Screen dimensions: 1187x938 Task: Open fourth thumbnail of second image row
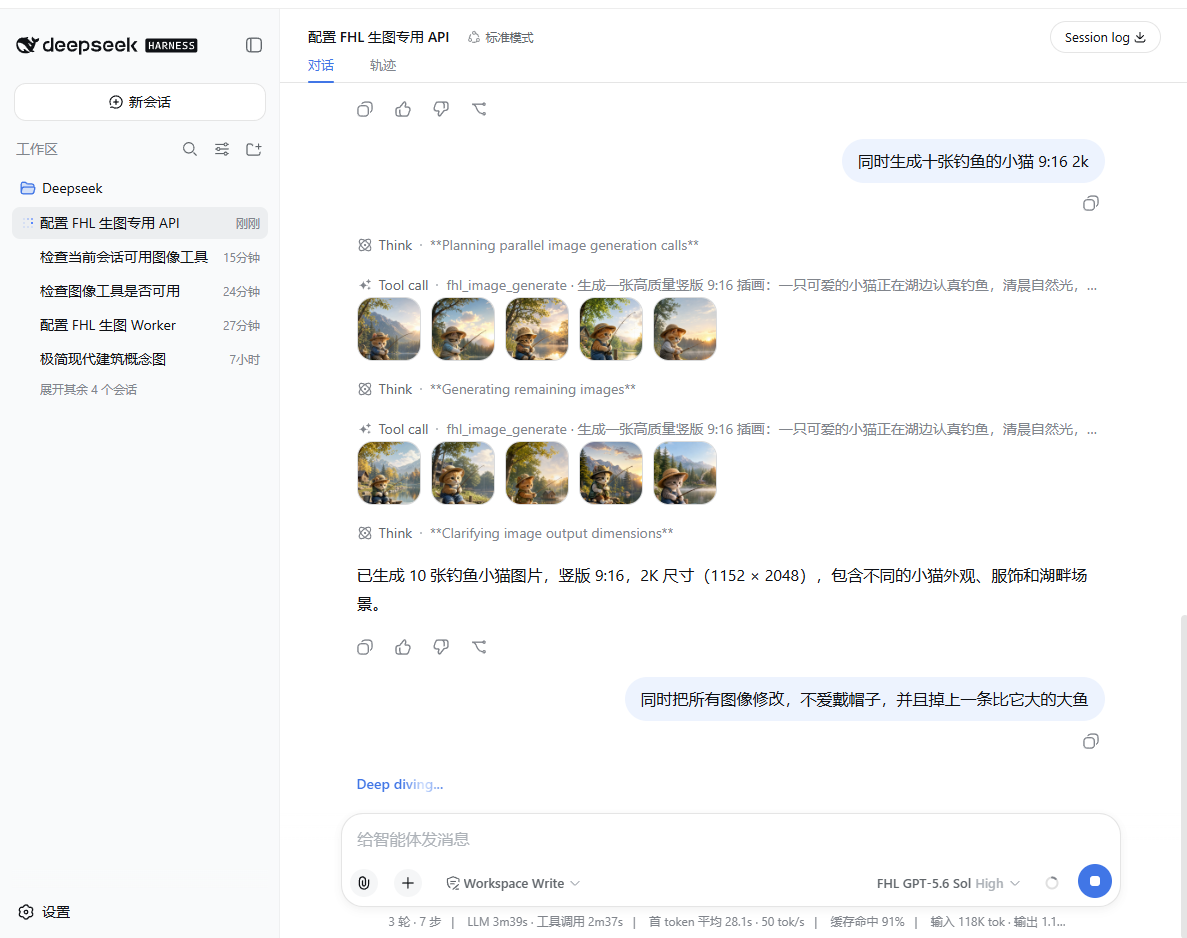pos(611,473)
